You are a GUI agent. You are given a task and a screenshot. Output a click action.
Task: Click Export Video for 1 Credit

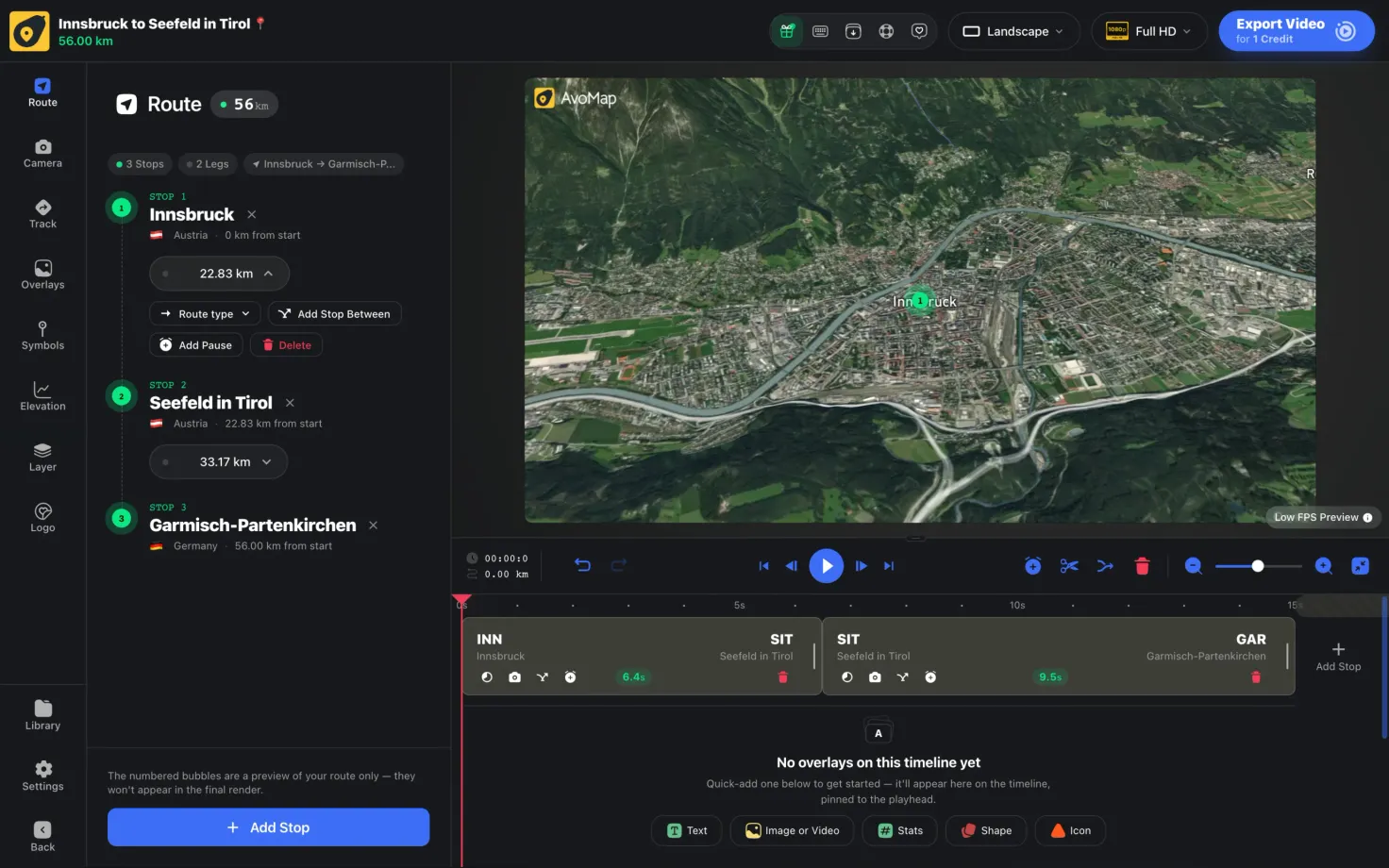click(1297, 31)
